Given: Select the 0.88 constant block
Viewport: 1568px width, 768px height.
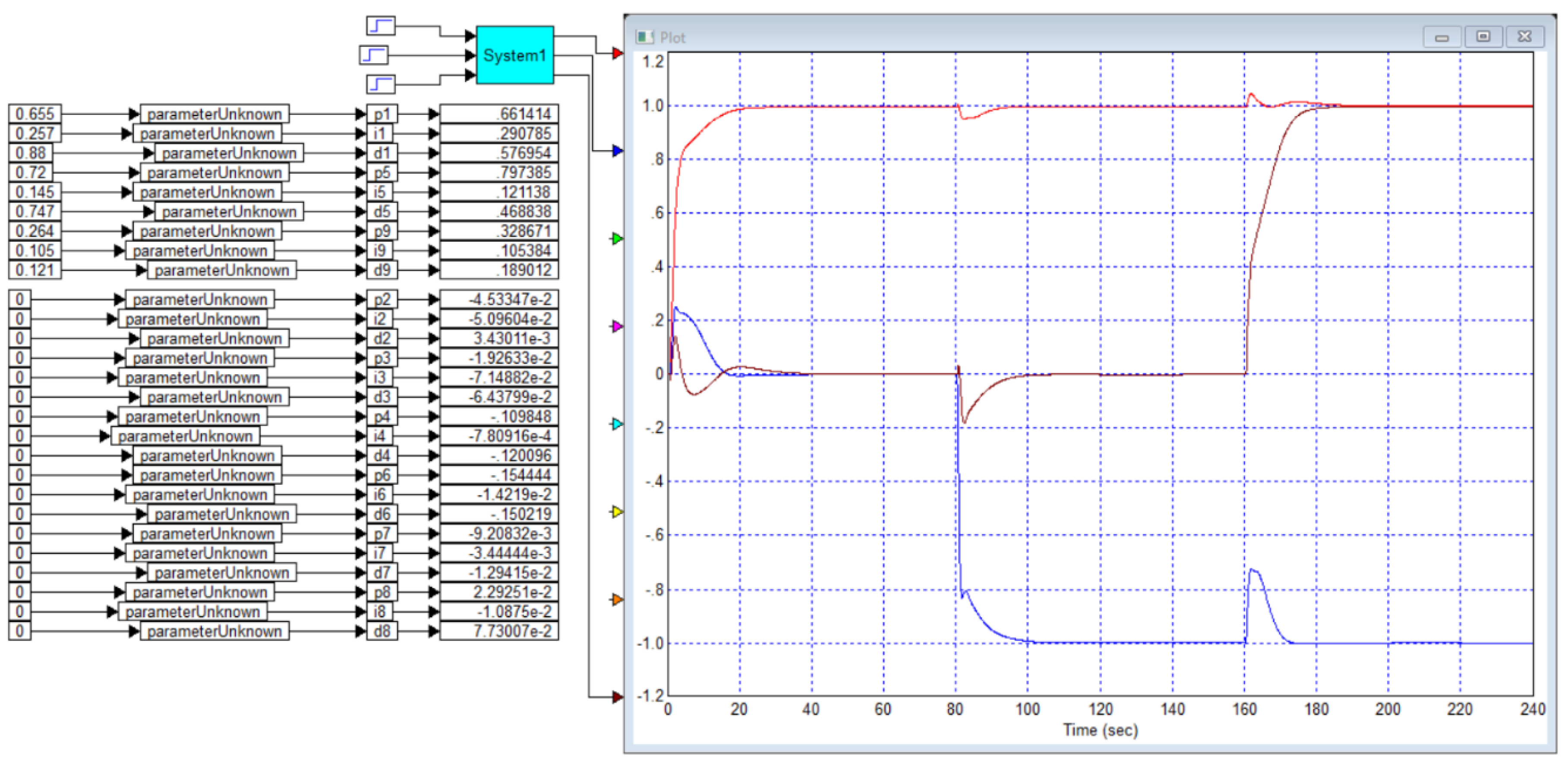Looking at the screenshot, I should click(31, 153).
